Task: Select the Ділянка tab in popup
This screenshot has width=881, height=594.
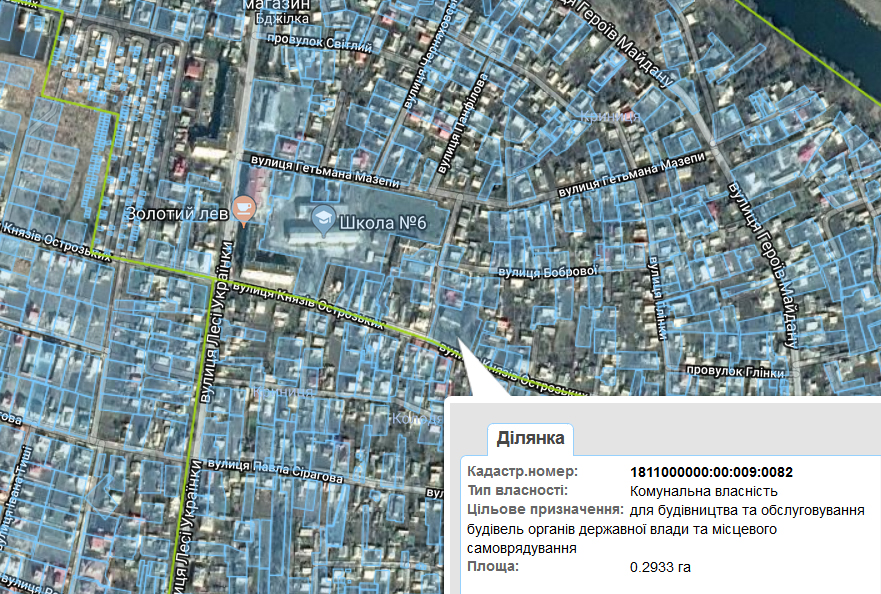Action: point(530,438)
